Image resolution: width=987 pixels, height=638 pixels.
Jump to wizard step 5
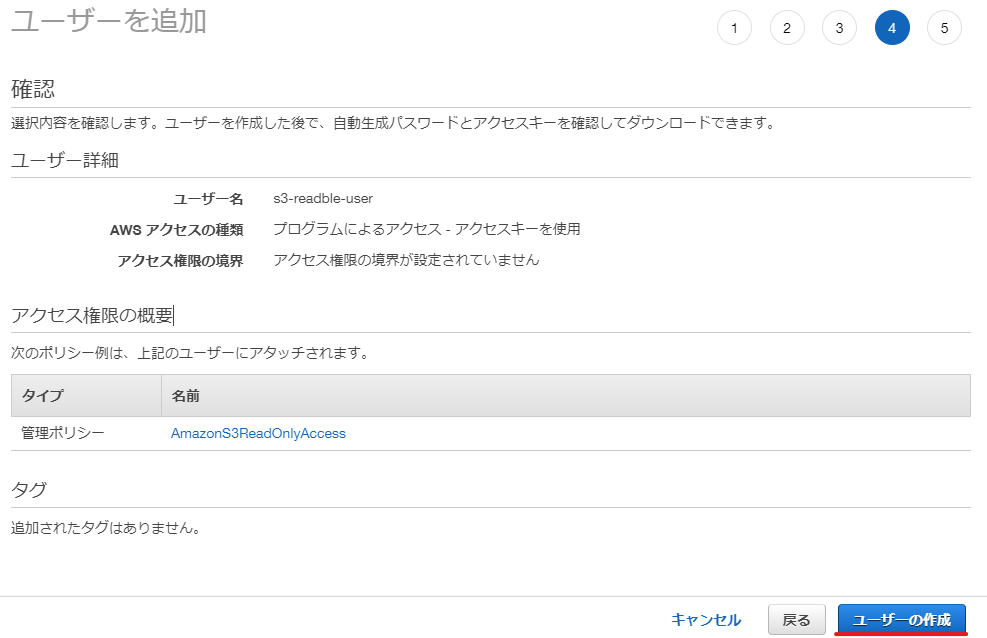pos(944,28)
